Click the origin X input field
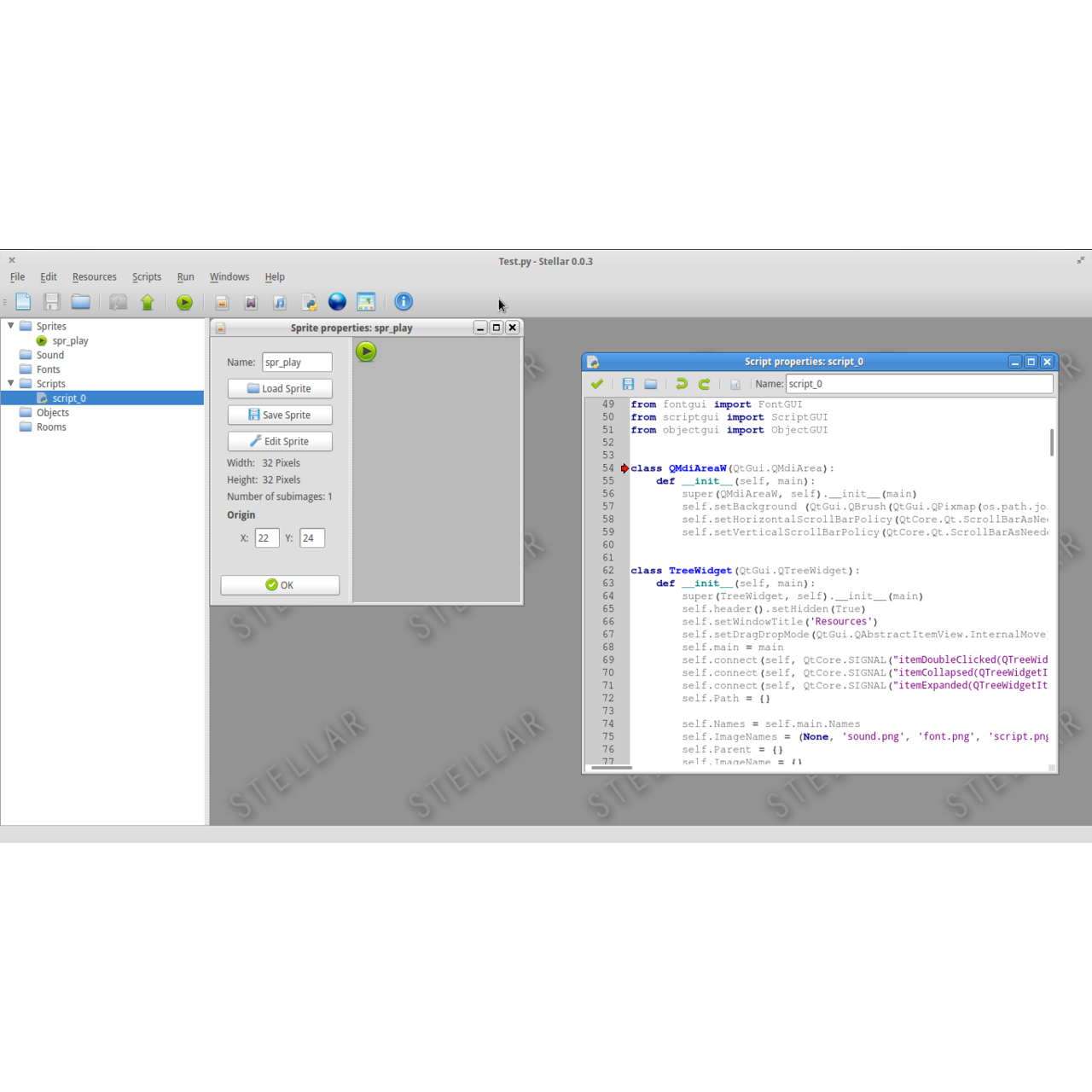The image size is (1092, 1092). click(266, 538)
